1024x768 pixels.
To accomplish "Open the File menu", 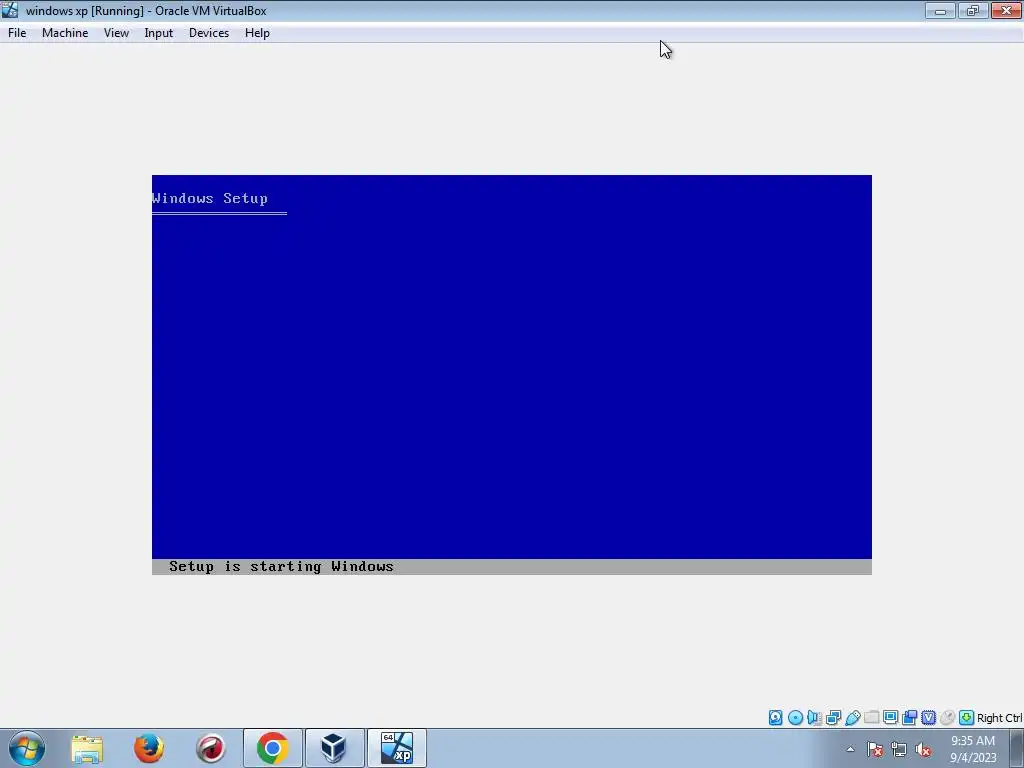I will (17, 33).
